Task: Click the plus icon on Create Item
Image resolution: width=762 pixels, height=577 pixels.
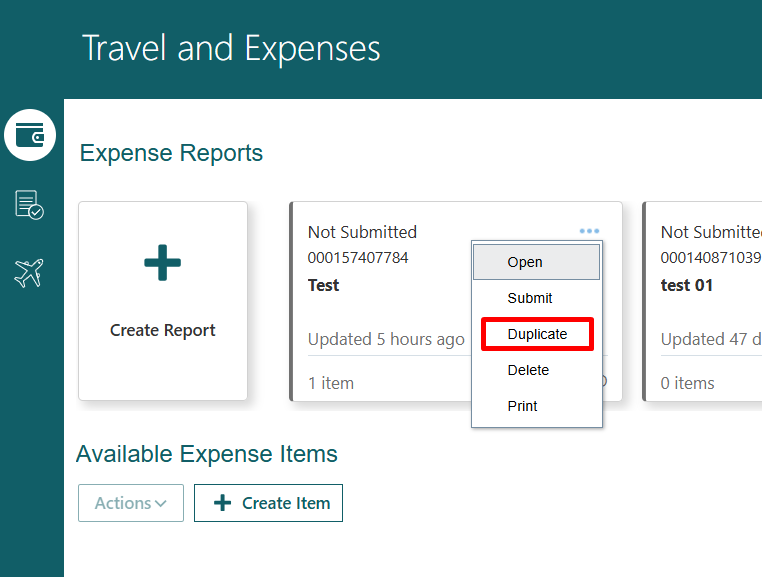Action: tap(223, 503)
